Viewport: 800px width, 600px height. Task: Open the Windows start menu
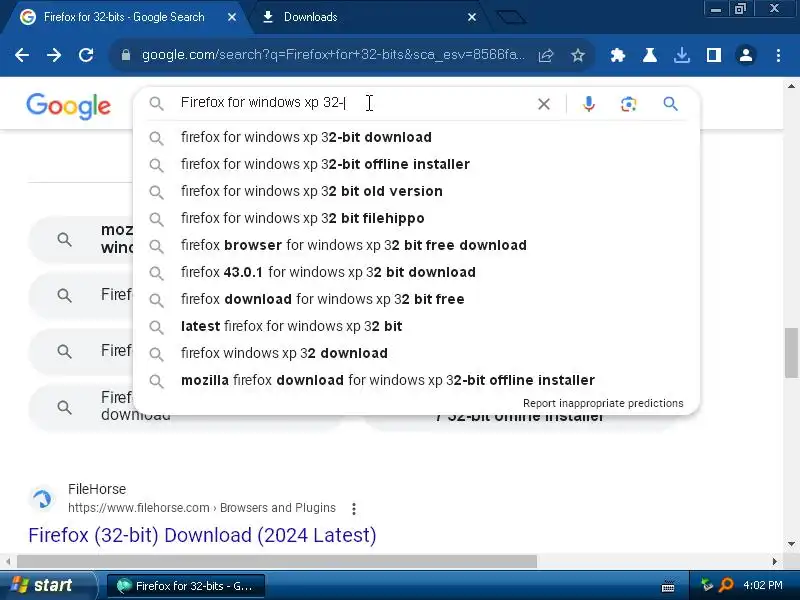(48, 585)
